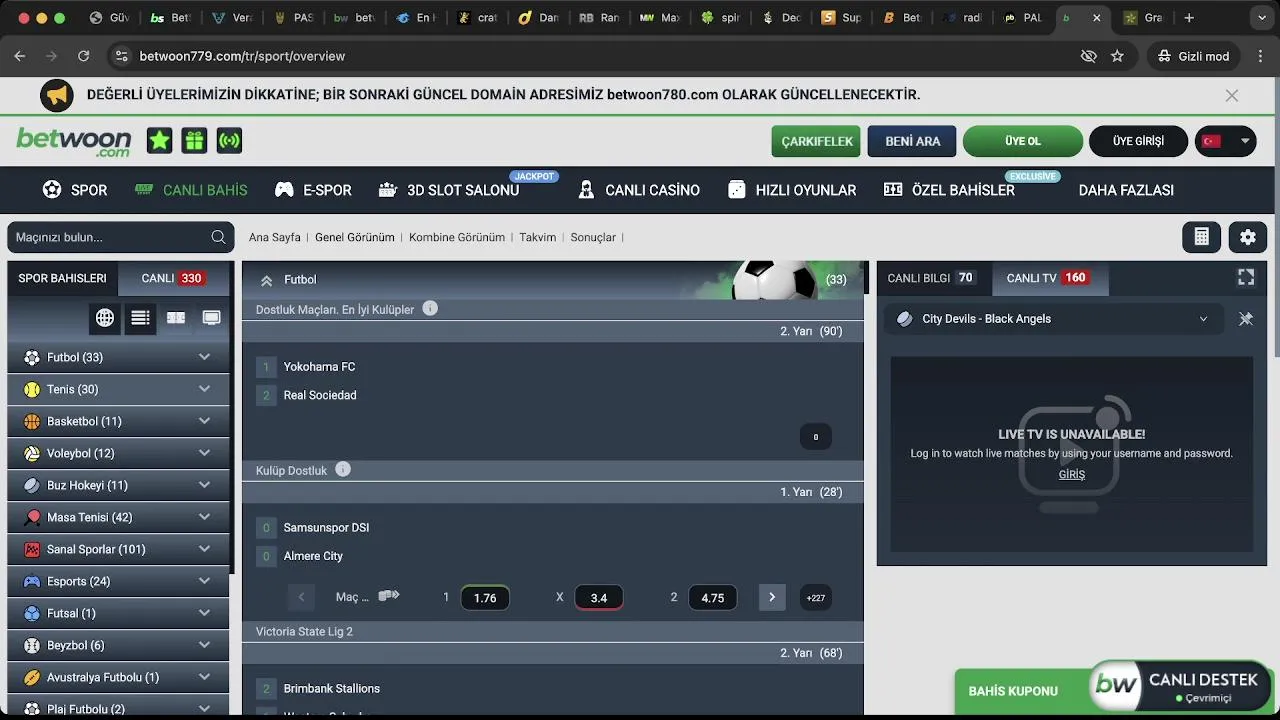This screenshot has width=1280, height=720.
Task: Select the globe view icon in sidebar
Action: point(105,318)
